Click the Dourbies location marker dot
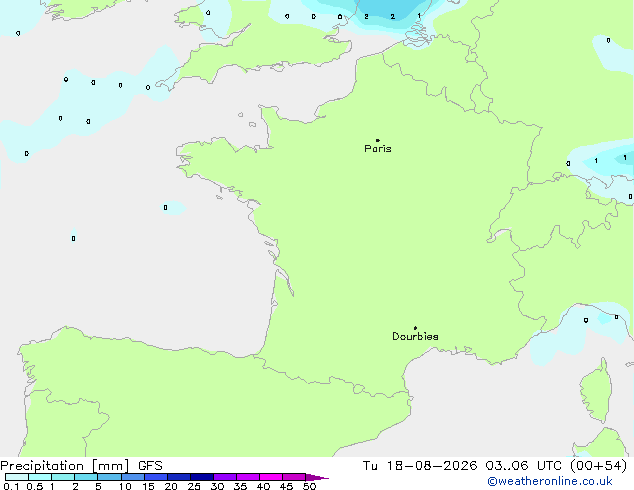The width and height of the screenshot is (634, 490). [x=415, y=328]
